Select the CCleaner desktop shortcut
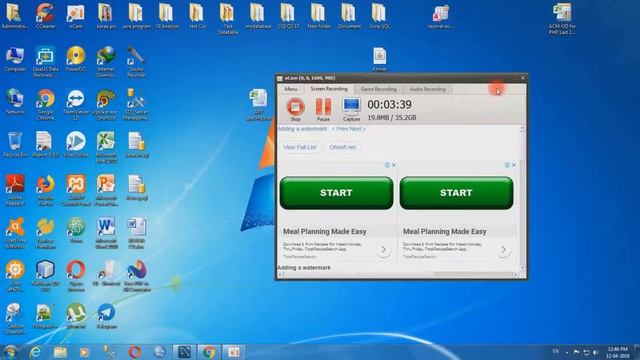Viewport: 640px width, 360px height. click(45, 16)
